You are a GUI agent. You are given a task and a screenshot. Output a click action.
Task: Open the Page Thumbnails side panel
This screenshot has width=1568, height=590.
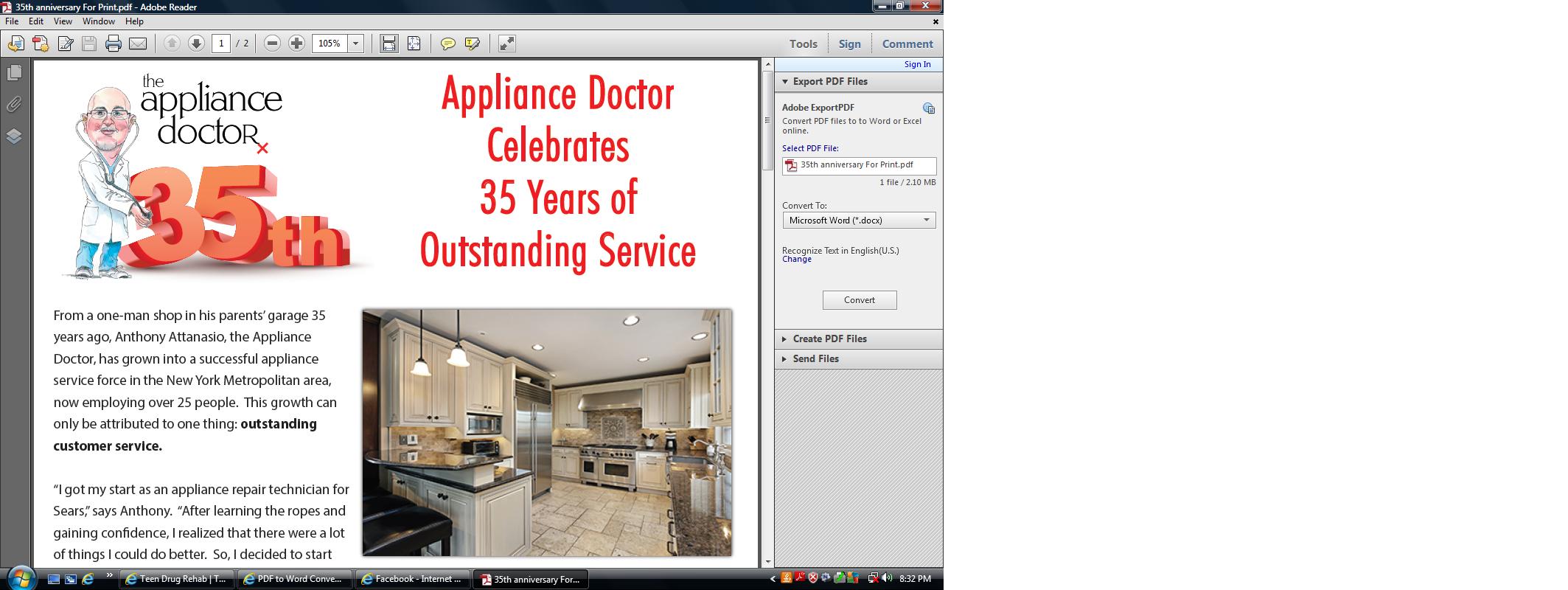[x=14, y=73]
